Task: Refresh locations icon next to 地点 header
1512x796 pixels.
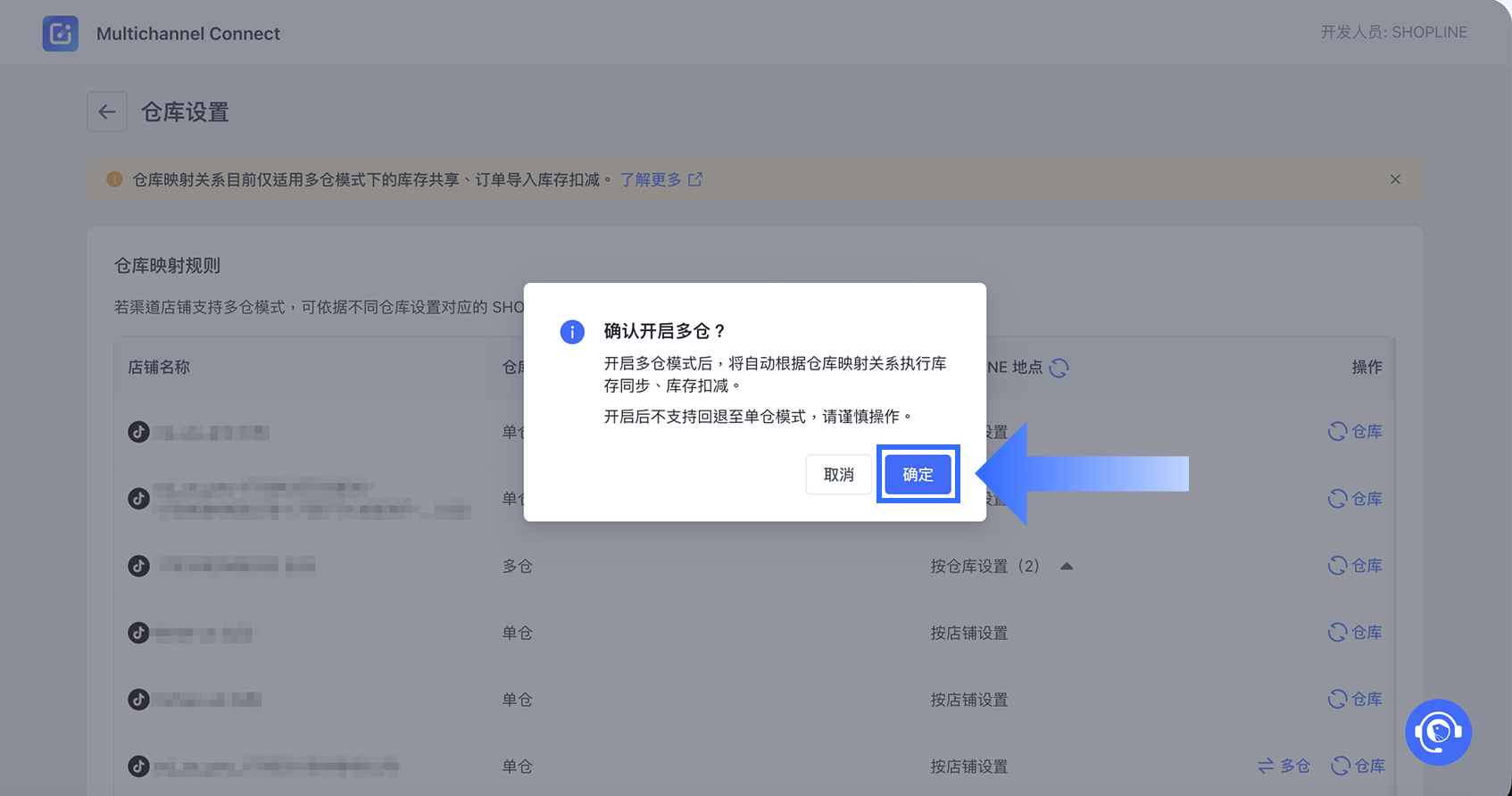Action: tap(1059, 368)
